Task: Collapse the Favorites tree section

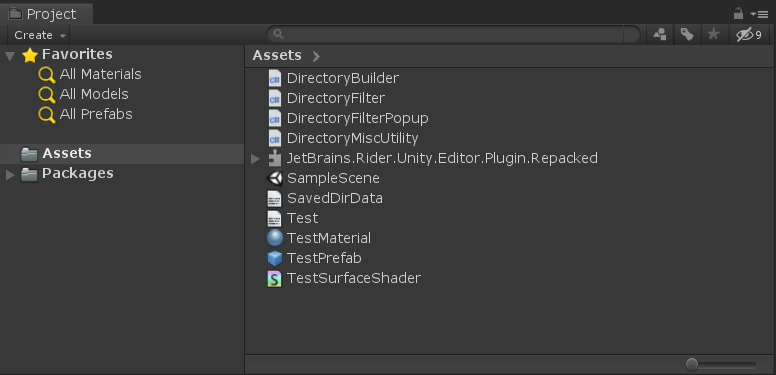Action: (9, 55)
